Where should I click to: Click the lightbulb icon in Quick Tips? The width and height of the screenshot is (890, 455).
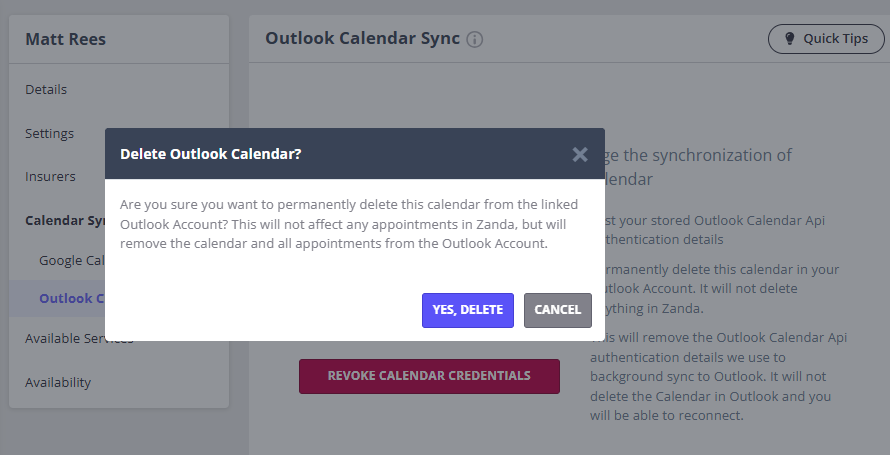click(x=789, y=39)
